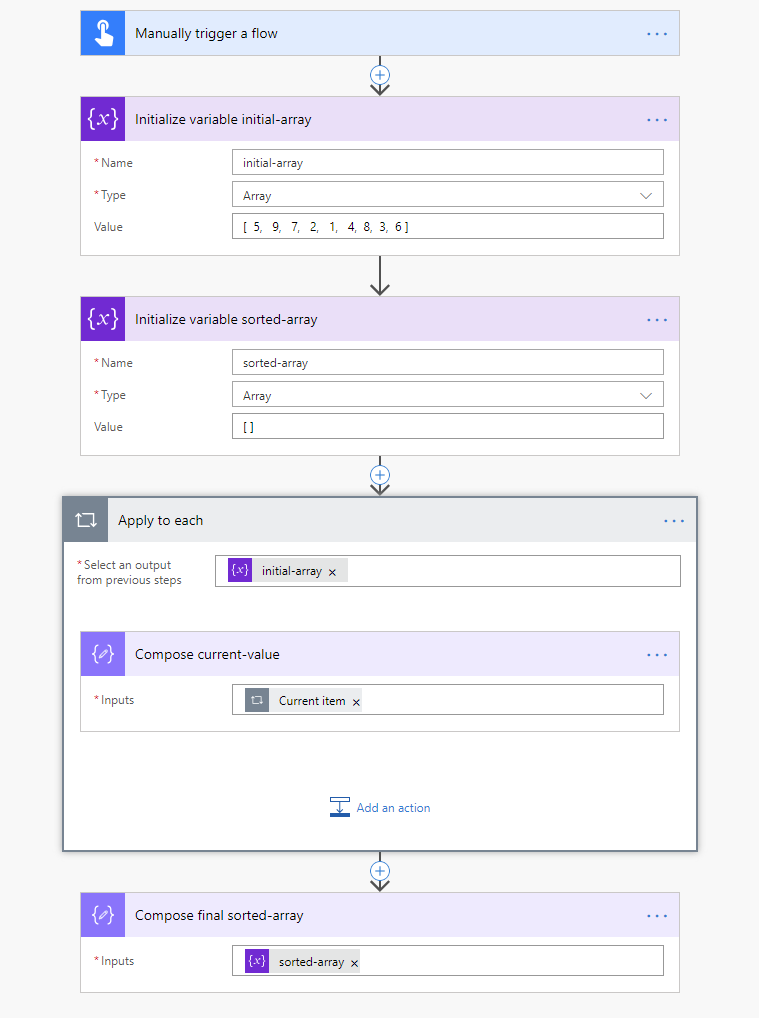Open Type dropdown for initial-array variable
Image resolution: width=759 pixels, height=1018 pixels.
point(646,195)
